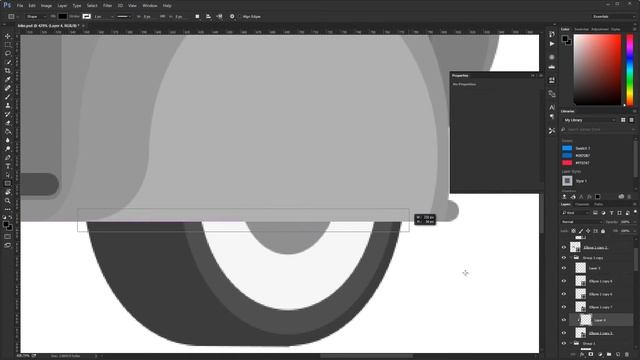Screen dimensions: 640x360
Task: Click the red library color swatch
Action: click(567, 163)
